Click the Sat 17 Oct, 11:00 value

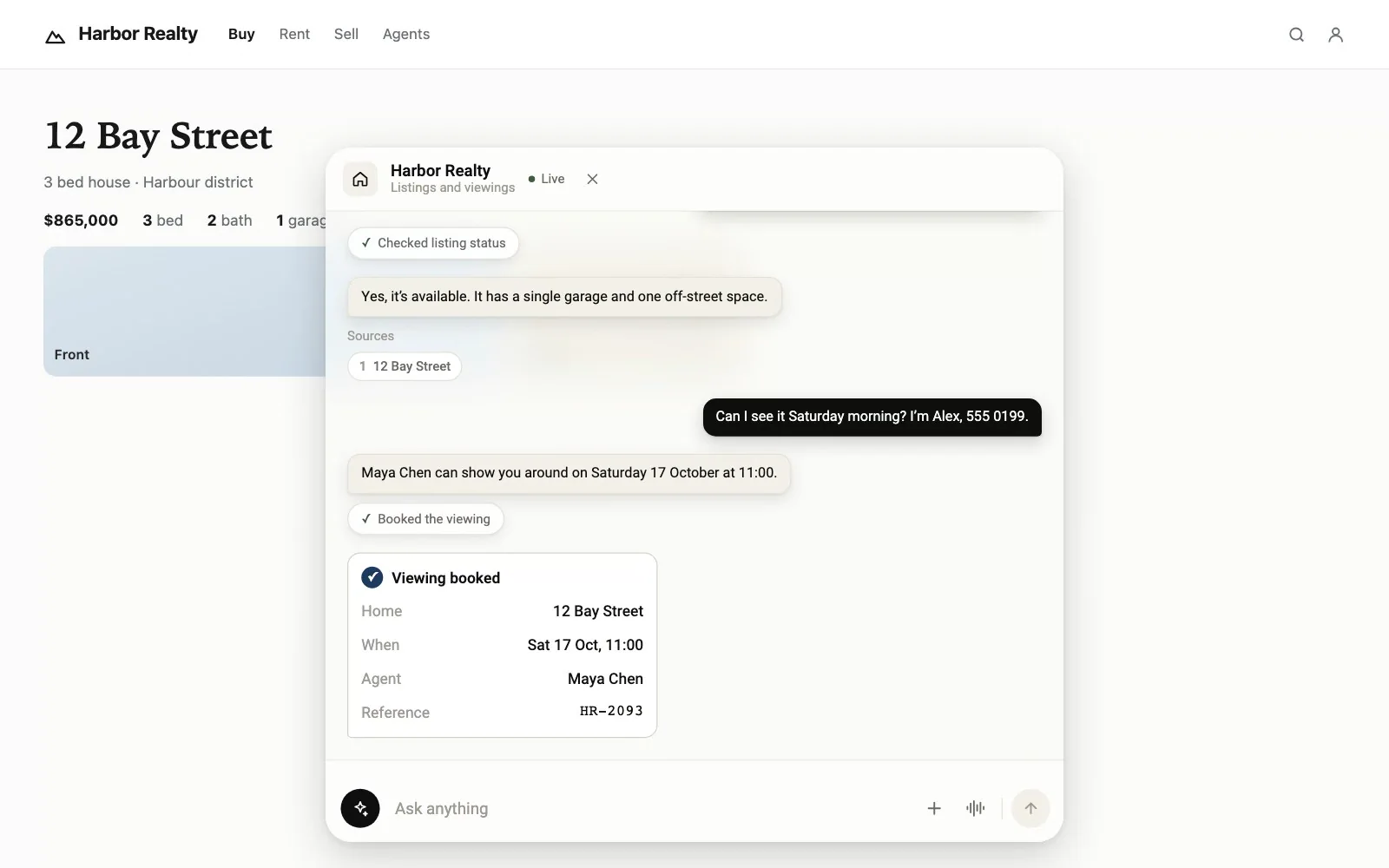coord(585,645)
